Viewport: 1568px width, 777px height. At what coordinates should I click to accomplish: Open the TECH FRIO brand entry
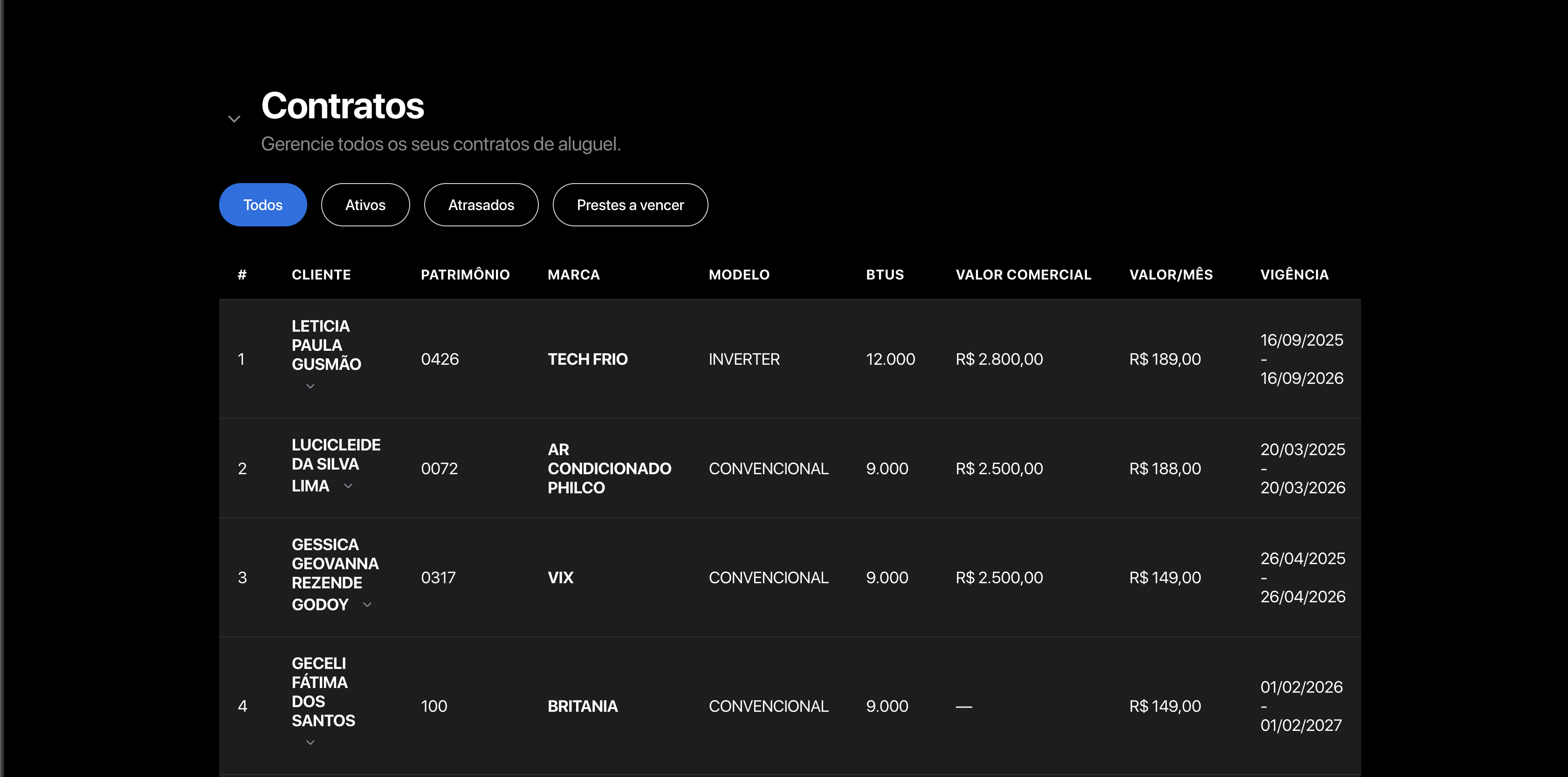click(x=587, y=360)
